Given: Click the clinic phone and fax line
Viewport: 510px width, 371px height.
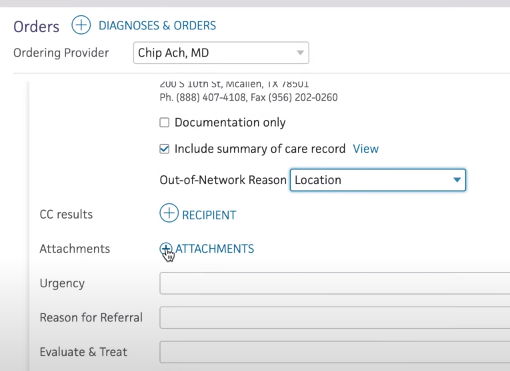Looking at the screenshot, I should tap(248, 97).
